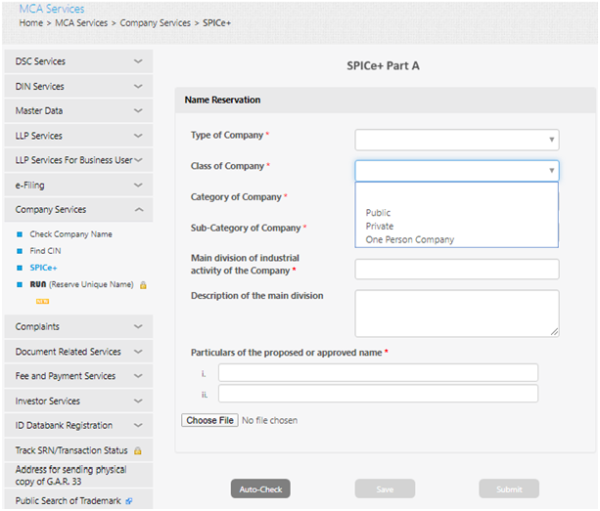This screenshot has width=600, height=511.
Task: Click the lock icon beside RUN link
Action: tap(143, 285)
